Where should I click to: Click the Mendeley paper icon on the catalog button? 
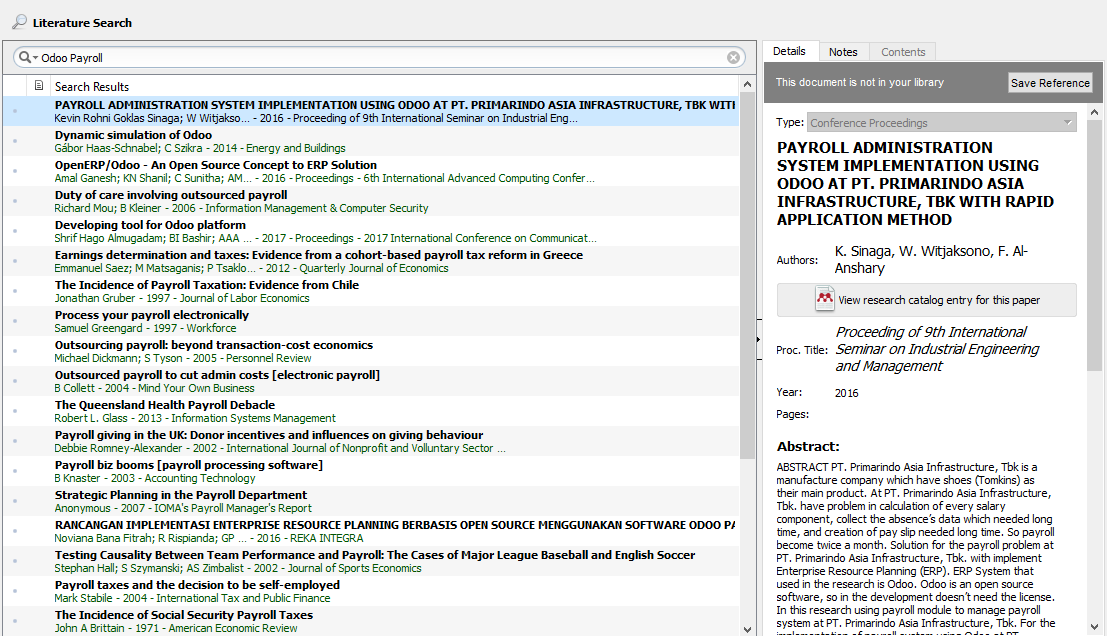[x=825, y=299]
